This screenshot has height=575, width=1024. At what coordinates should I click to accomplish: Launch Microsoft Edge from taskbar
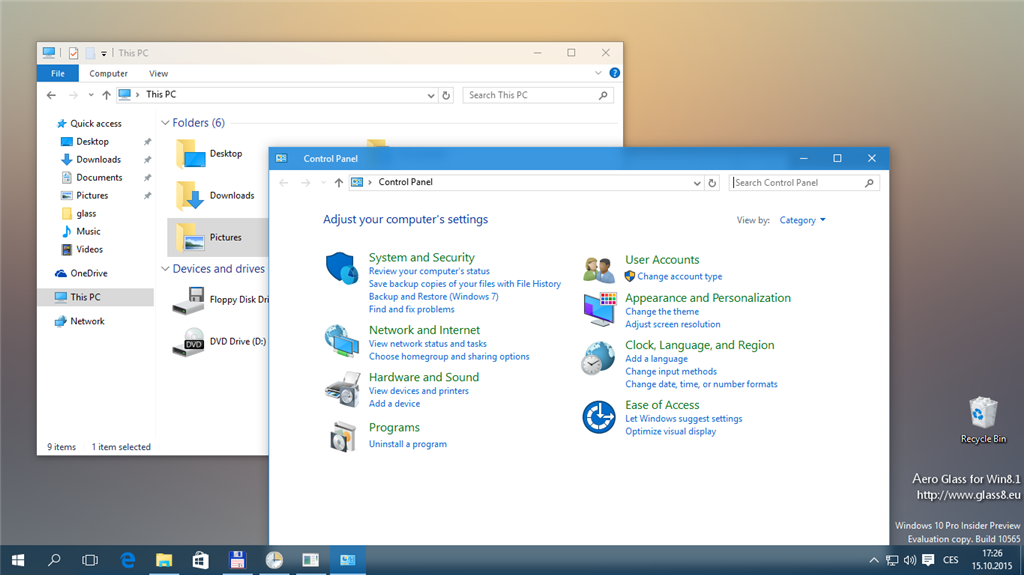tap(127, 560)
